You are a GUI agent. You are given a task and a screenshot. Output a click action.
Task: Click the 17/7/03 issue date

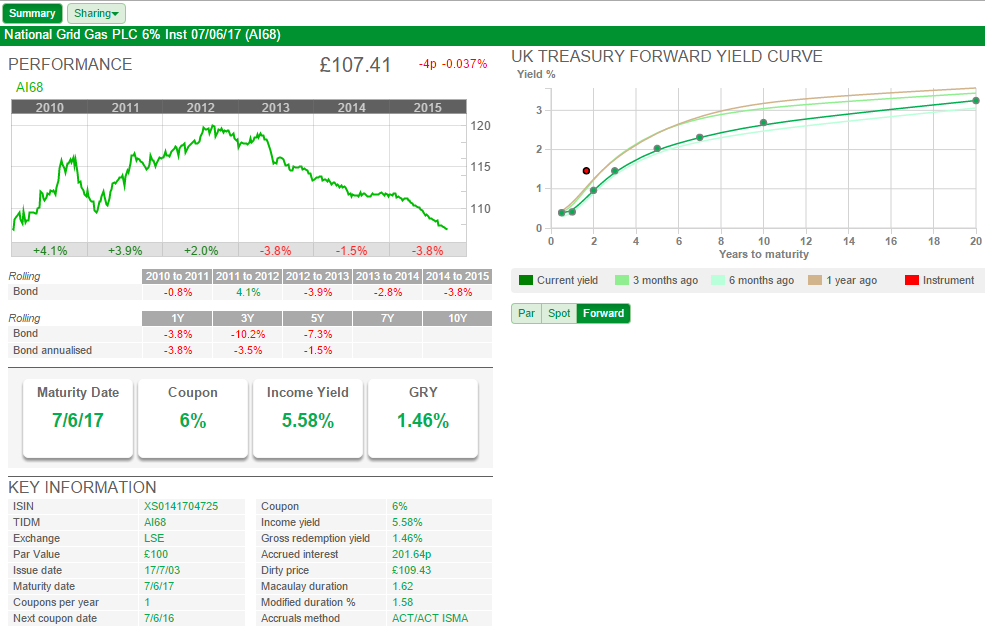(x=162, y=570)
